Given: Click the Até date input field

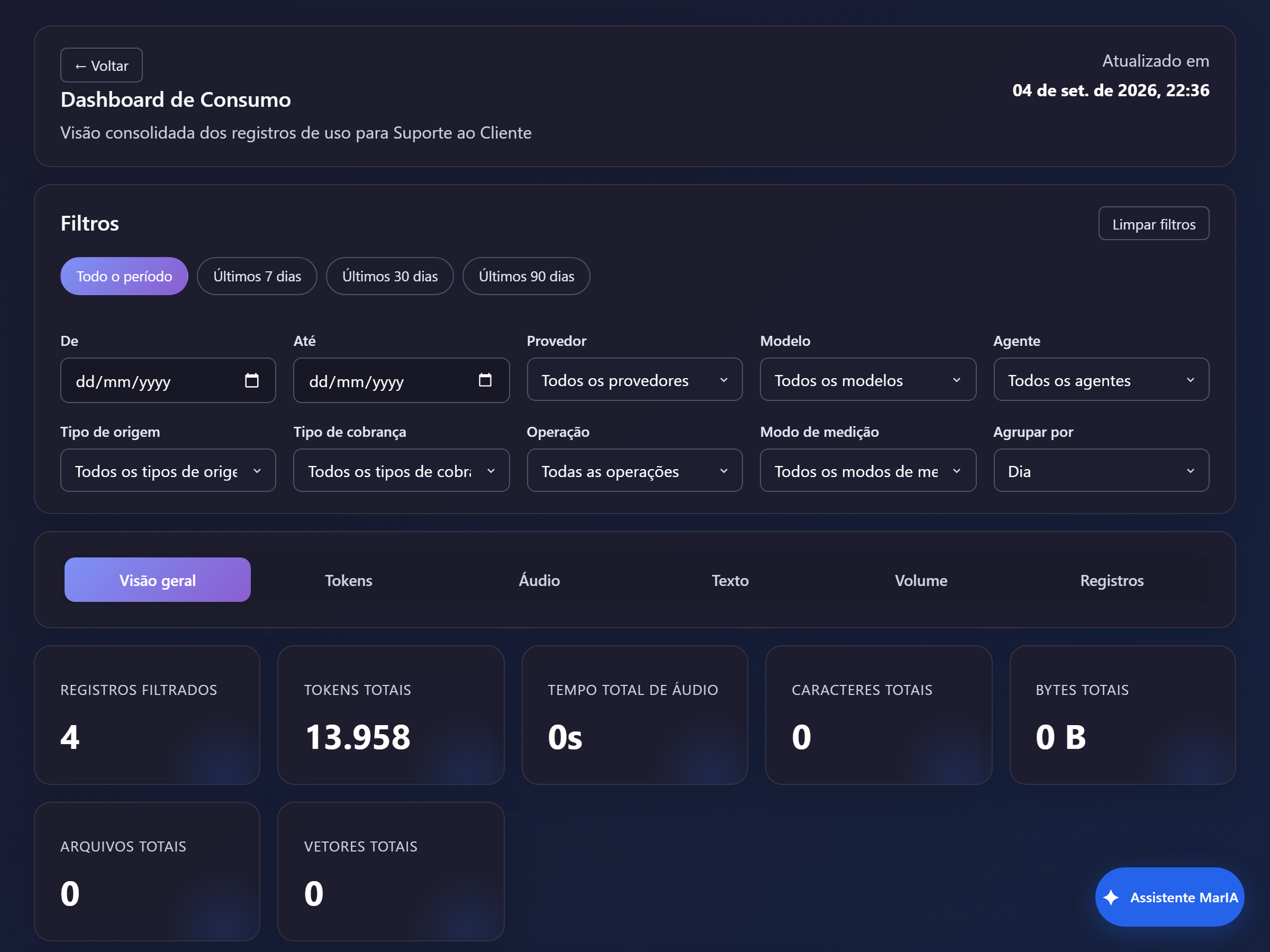Looking at the screenshot, I should pos(401,380).
